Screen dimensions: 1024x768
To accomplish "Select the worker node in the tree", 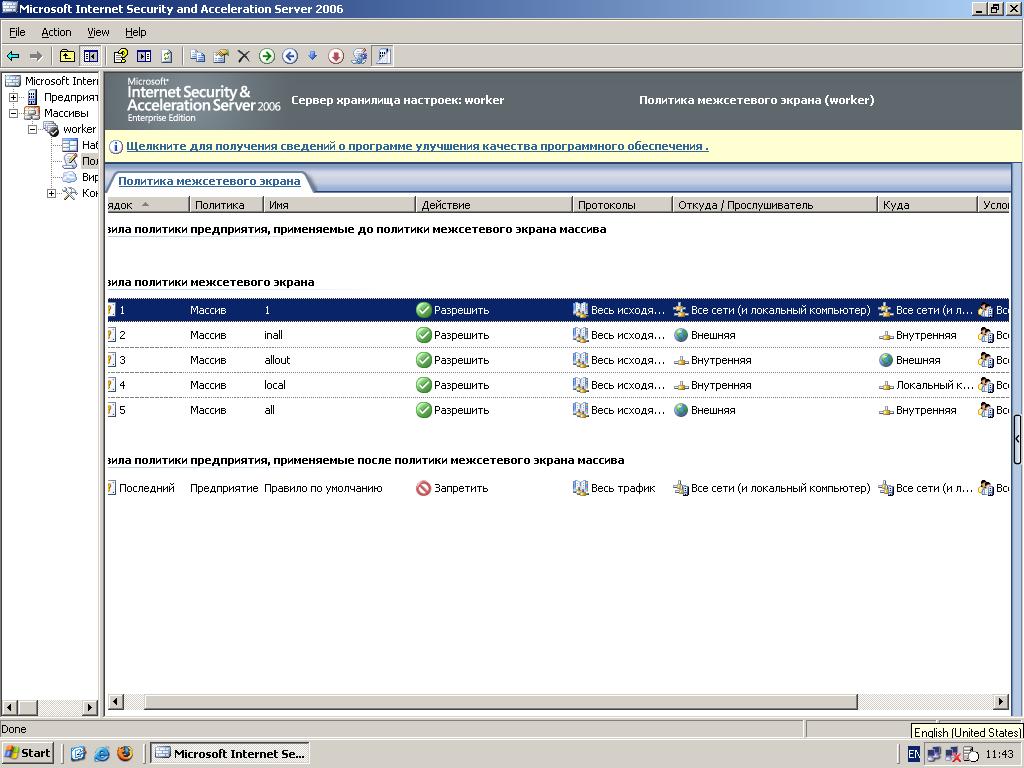I will (x=80, y=129).
